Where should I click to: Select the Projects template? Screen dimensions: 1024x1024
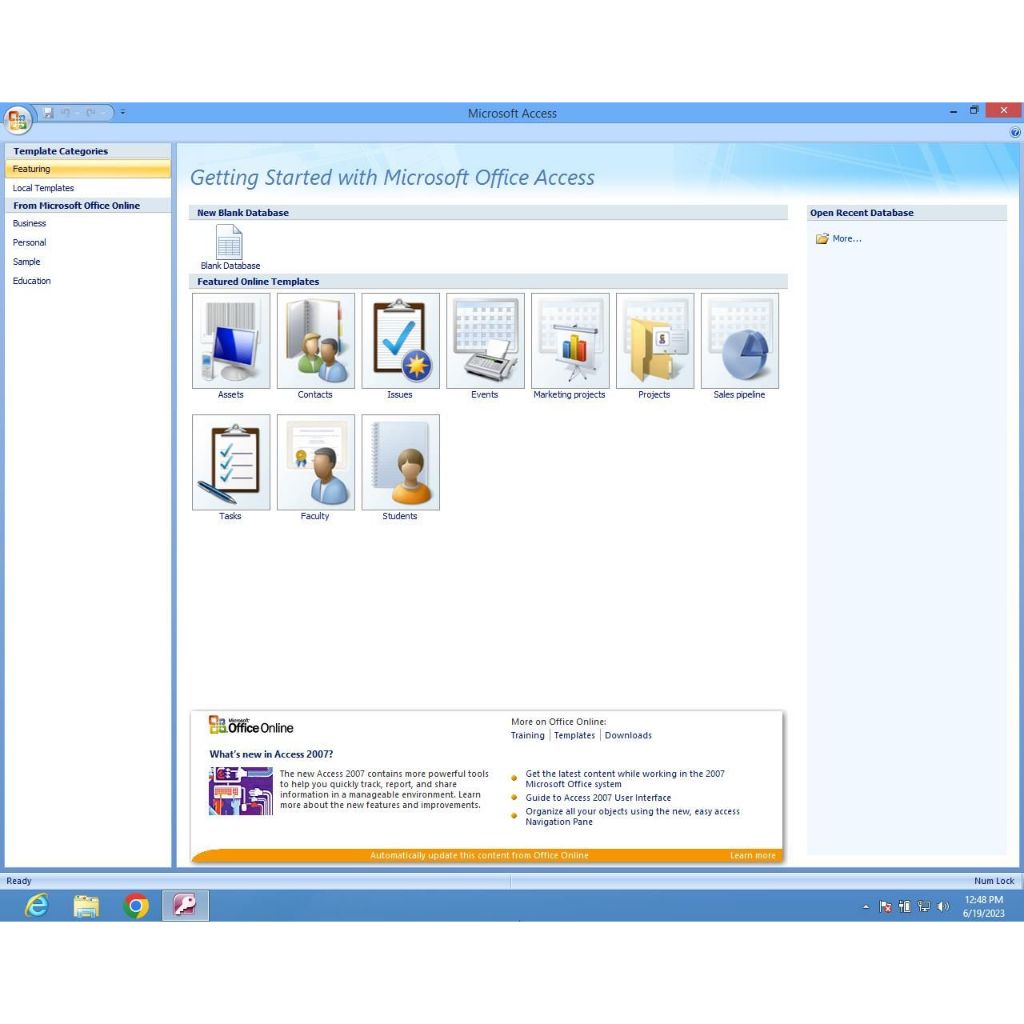[654, 346]
